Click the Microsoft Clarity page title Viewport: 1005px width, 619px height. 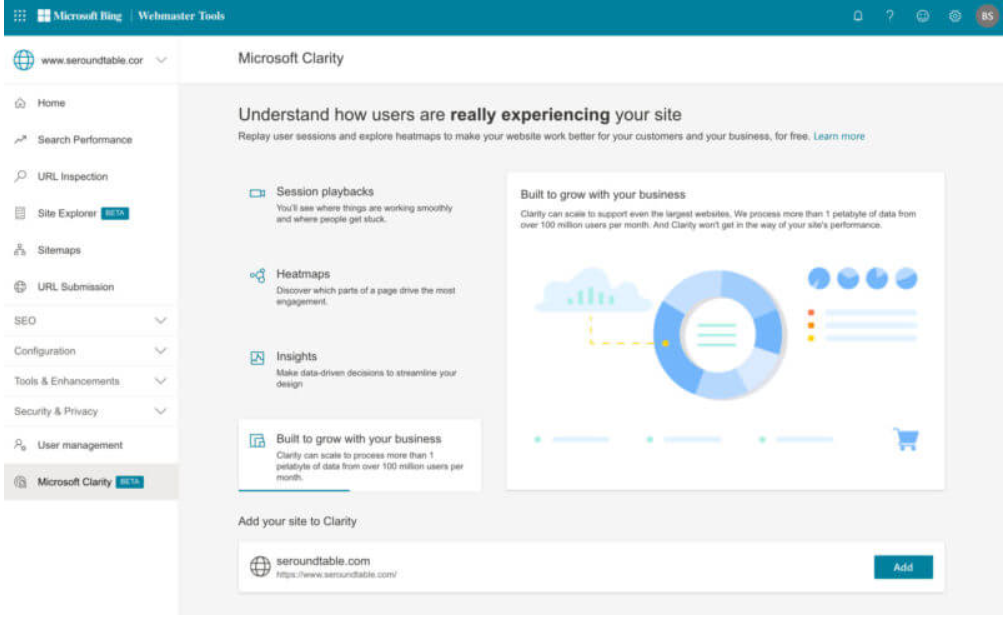(x=291, y=58)
